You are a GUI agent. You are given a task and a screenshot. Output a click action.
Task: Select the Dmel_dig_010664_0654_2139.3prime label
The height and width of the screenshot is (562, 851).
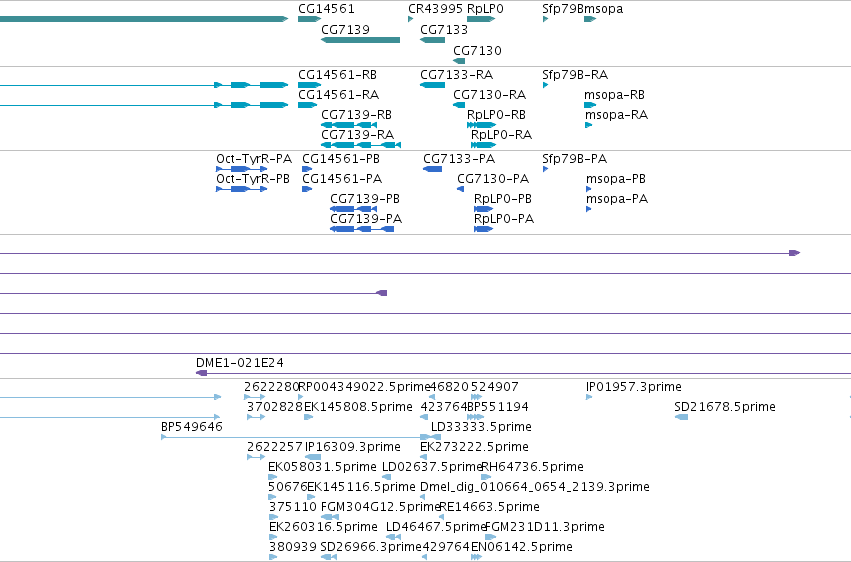pyautogui.click(x=535, y=487)
